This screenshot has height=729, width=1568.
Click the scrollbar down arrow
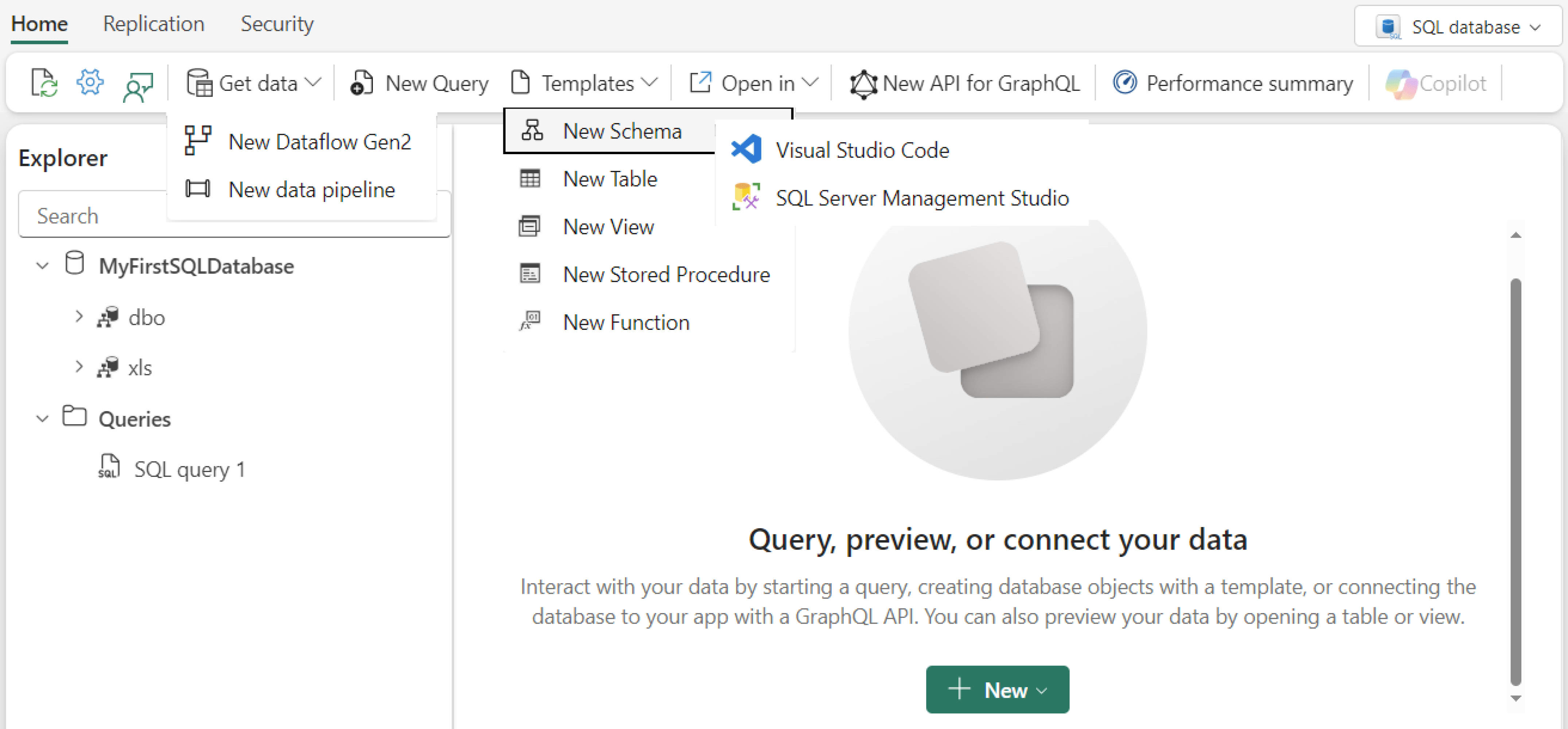(x=1516, y=699)
